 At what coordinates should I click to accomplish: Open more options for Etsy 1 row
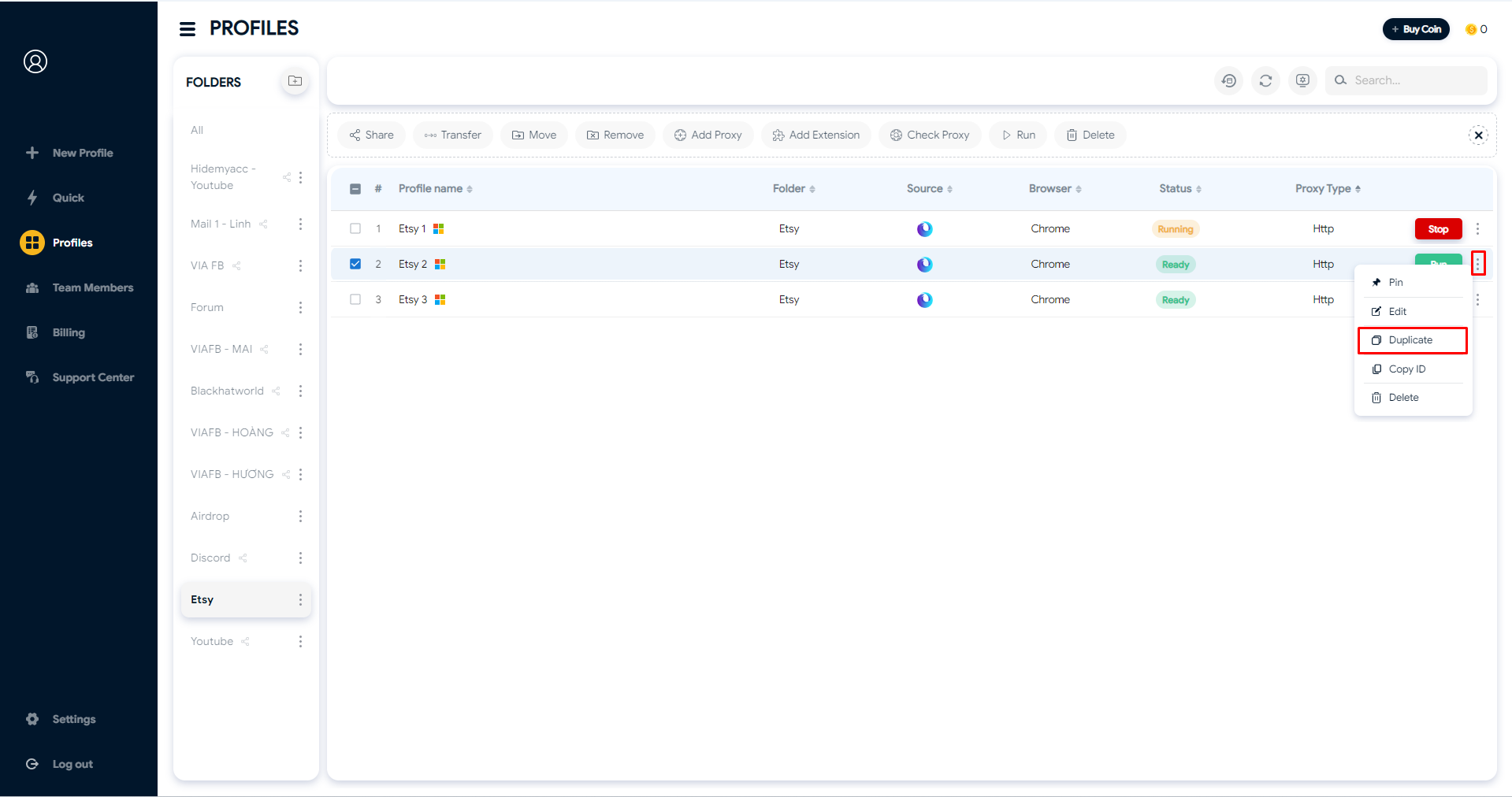click(x=1477, y=229)
